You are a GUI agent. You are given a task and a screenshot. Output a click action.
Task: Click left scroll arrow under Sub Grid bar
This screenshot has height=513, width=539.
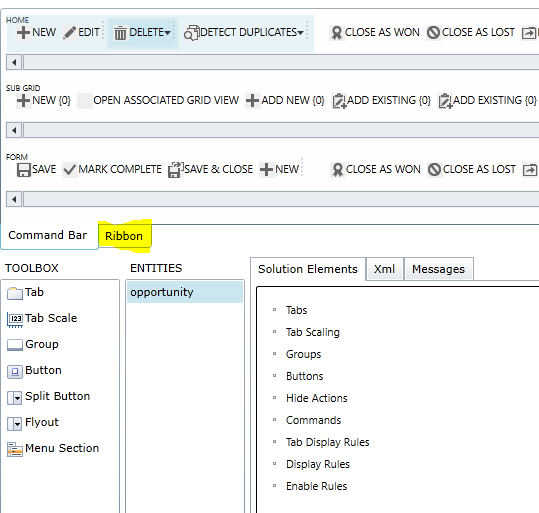pos(14,131)
